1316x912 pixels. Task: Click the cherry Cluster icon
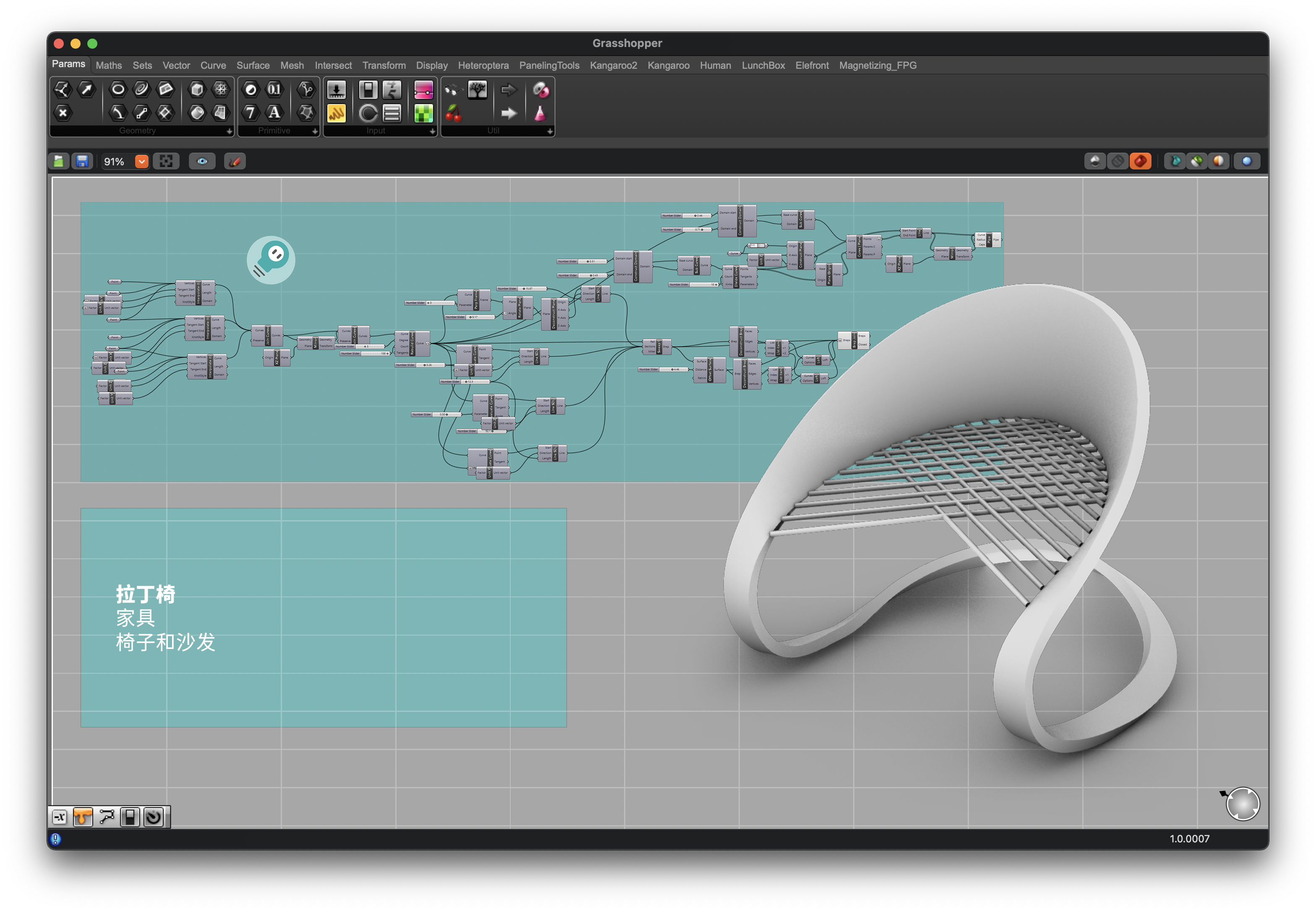453,113
